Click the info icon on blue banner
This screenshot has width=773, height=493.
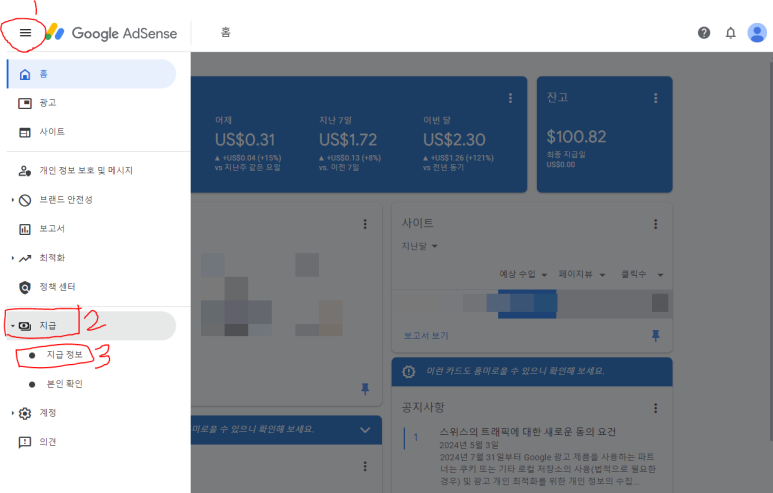point(409,372)
